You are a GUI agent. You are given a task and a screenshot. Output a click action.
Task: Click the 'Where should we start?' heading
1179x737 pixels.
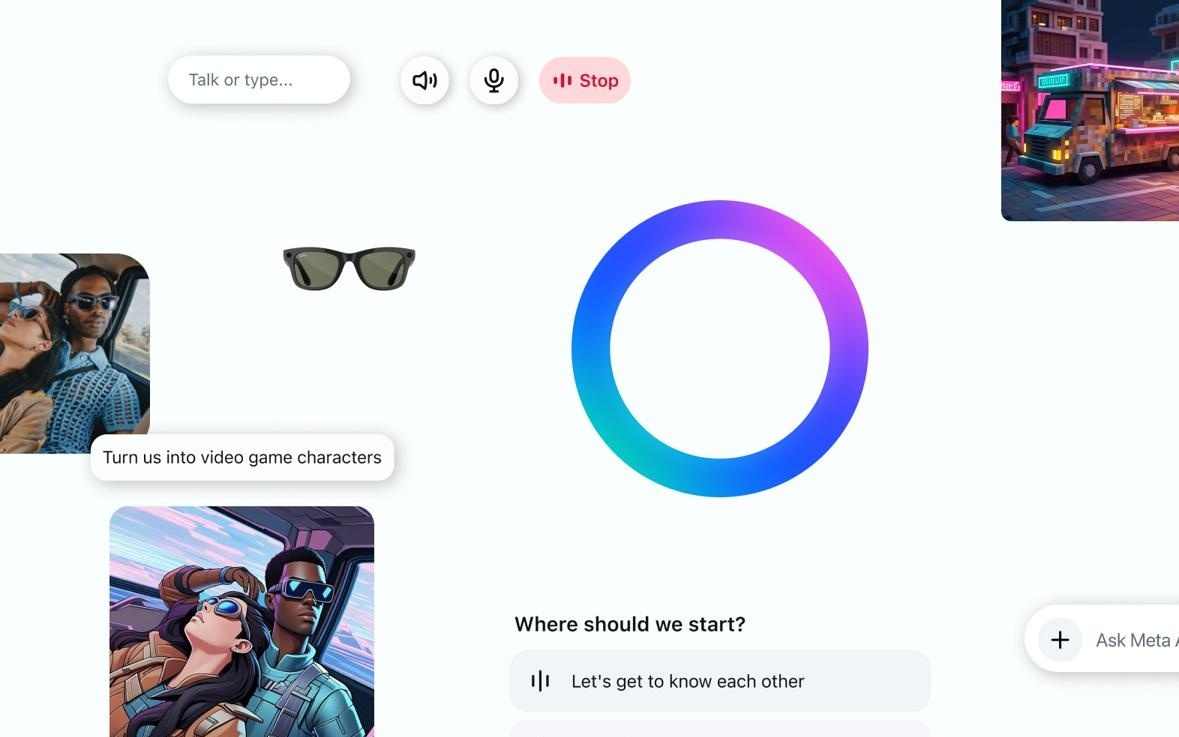[630, 624]
